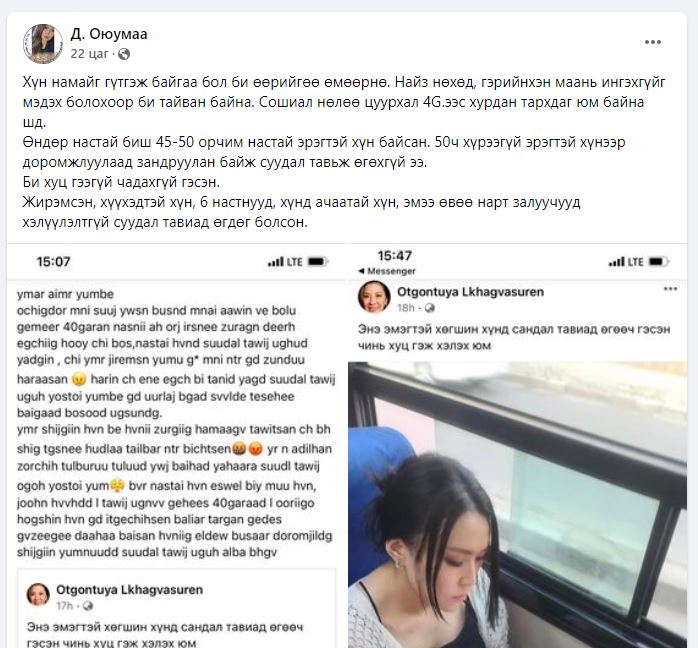Click the Messenger back arrow in the right screenshot
The height and width of the screenshot is (648, 698).
click(361, 271)
